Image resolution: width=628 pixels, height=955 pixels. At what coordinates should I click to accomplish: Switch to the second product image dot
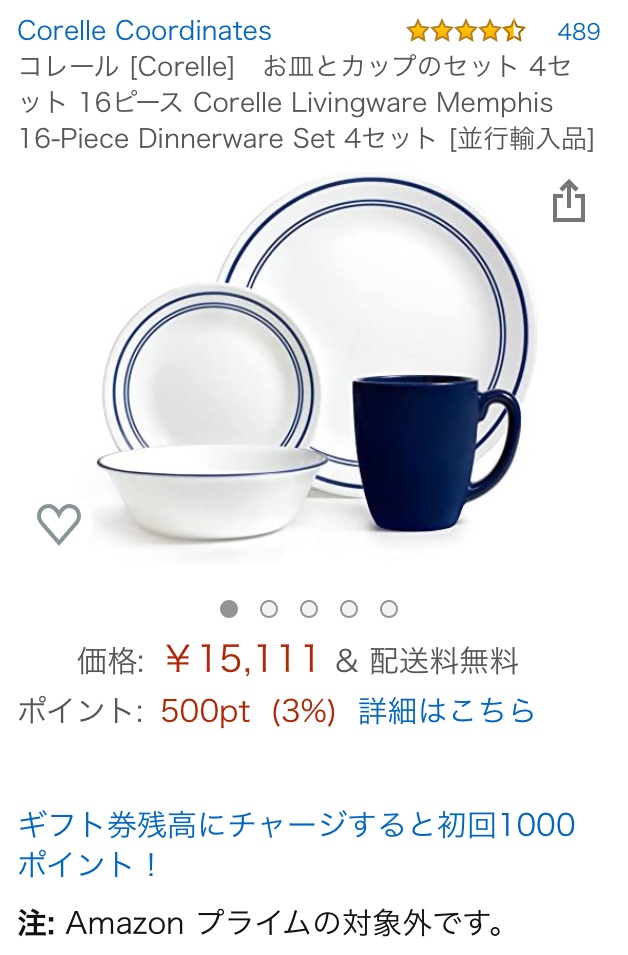269,608
